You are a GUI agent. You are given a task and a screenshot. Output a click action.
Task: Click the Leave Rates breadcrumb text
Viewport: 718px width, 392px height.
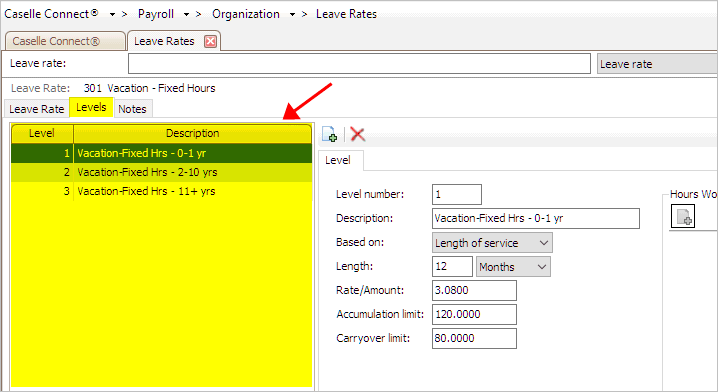[346, 14]
